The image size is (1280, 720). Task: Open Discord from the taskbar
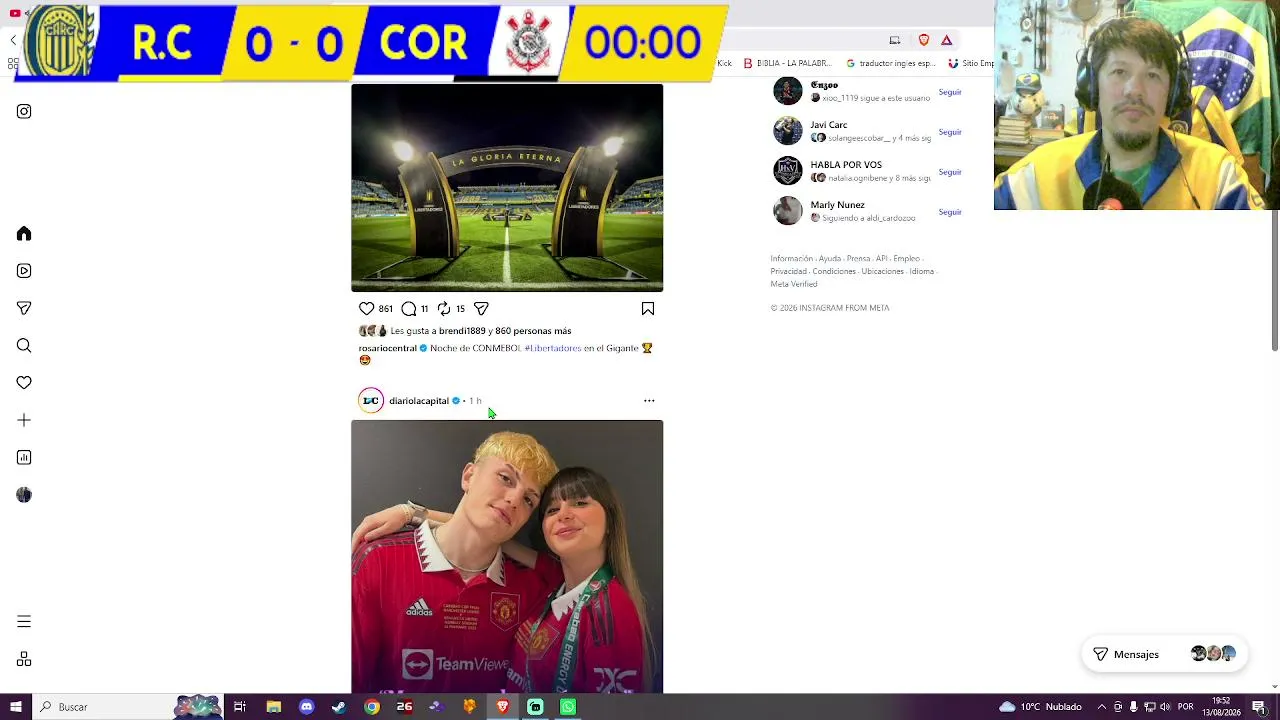click(306, 707)
